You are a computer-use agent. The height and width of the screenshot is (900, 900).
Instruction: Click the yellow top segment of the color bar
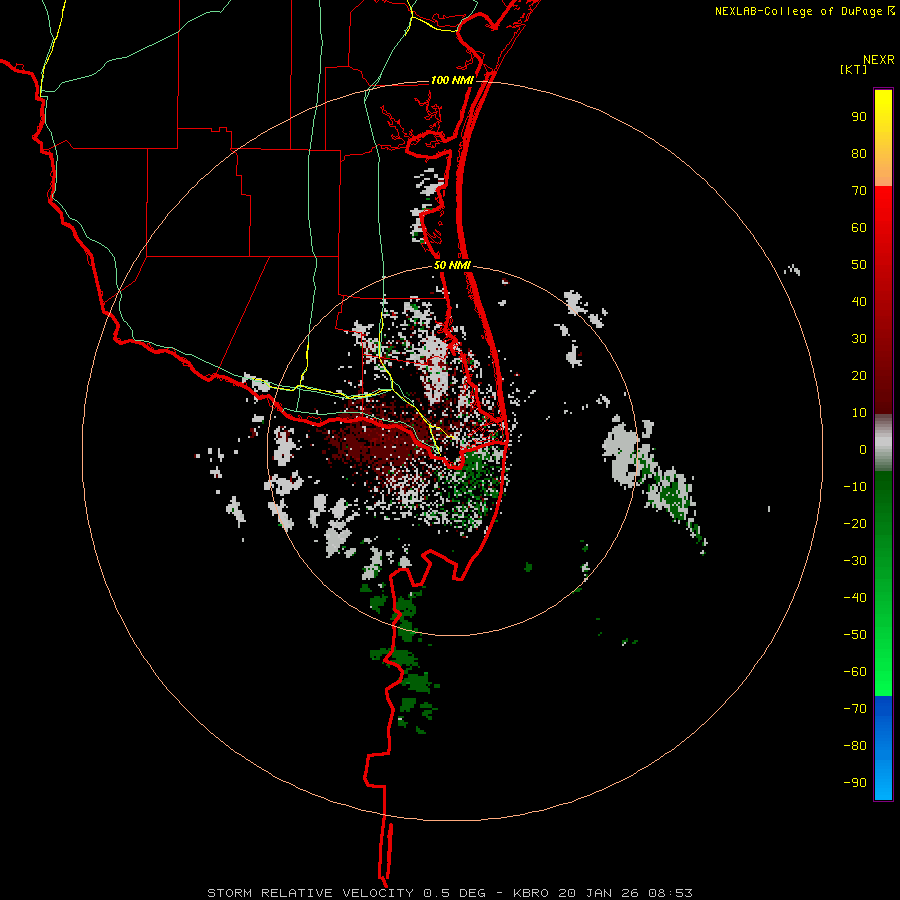coord(883,138)
